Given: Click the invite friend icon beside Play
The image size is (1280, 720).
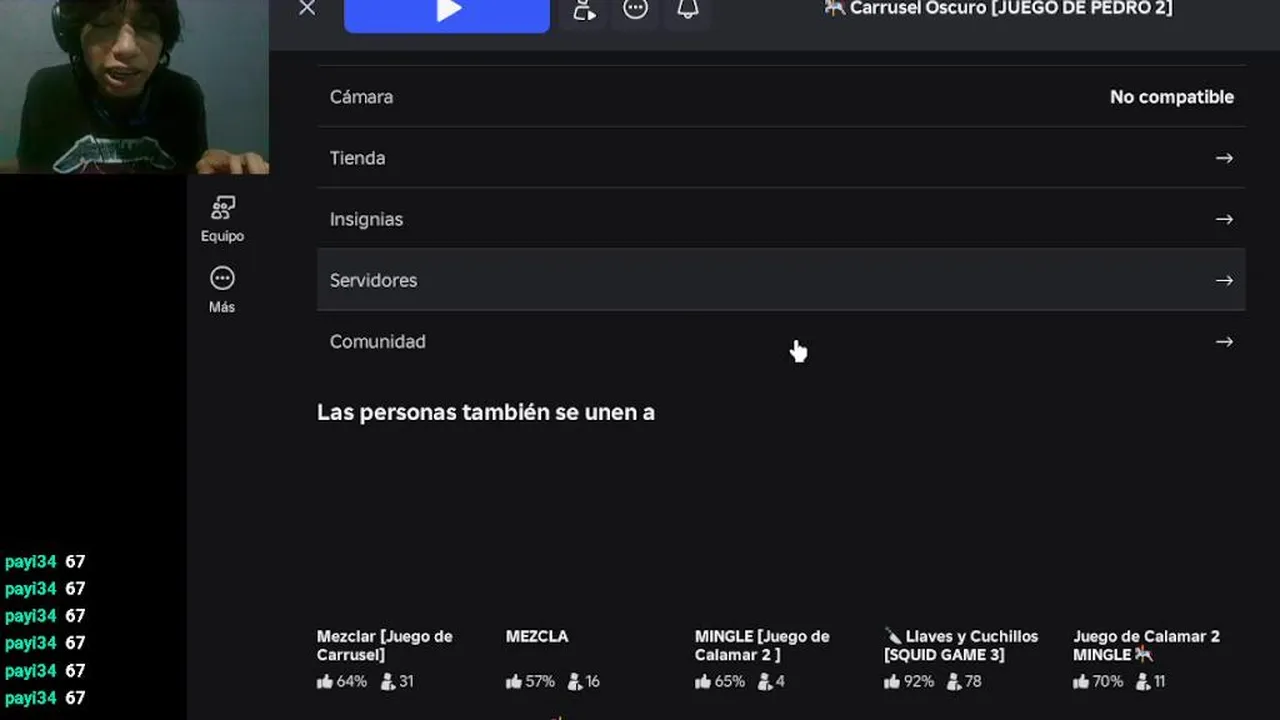Looking at the screenshot, I should coord(584,9).
